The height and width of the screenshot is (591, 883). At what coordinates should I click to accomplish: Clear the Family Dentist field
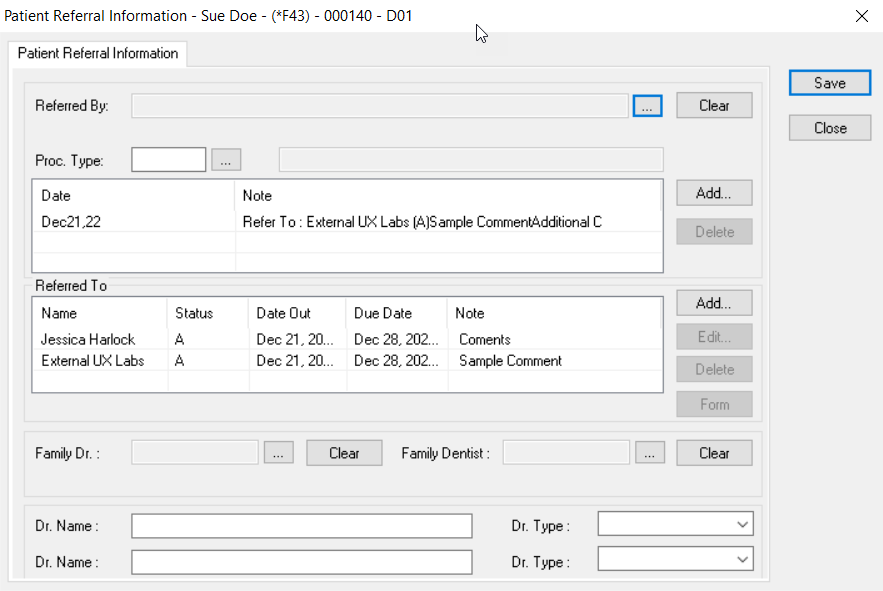(x=714, y=453)
